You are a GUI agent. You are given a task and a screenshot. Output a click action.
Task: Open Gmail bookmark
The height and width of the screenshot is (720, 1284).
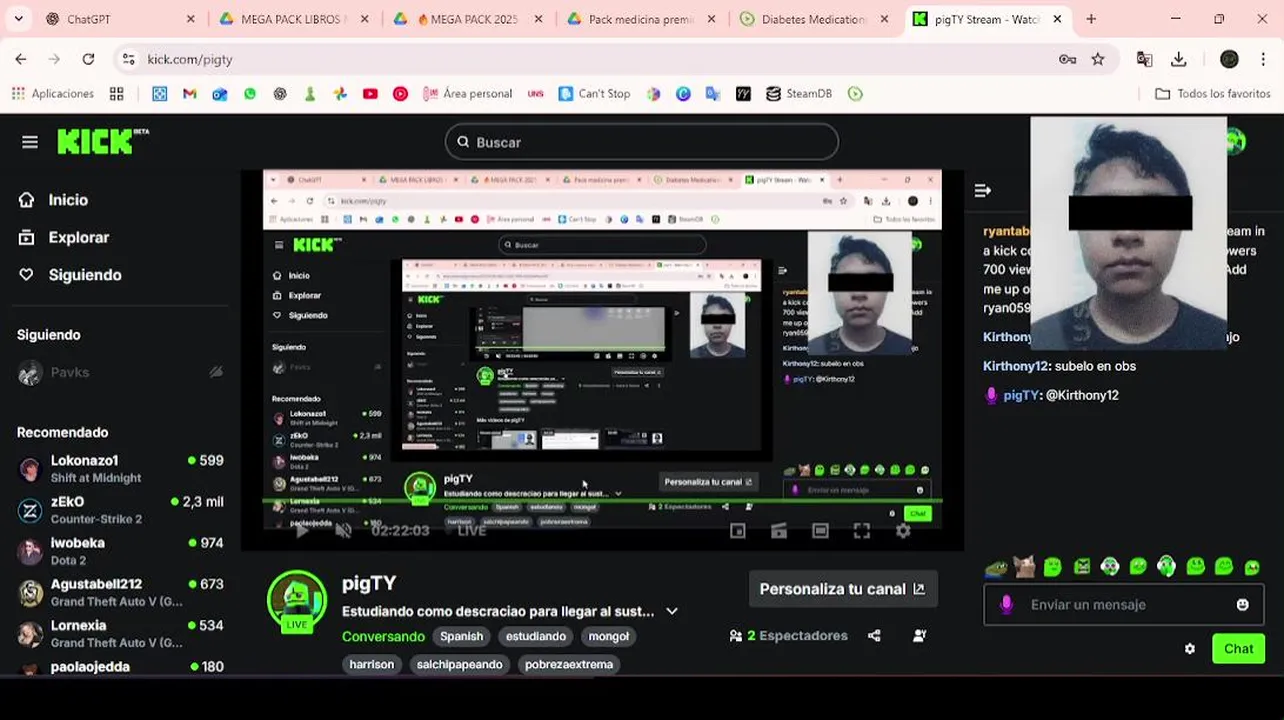click(x=189, y=93)
